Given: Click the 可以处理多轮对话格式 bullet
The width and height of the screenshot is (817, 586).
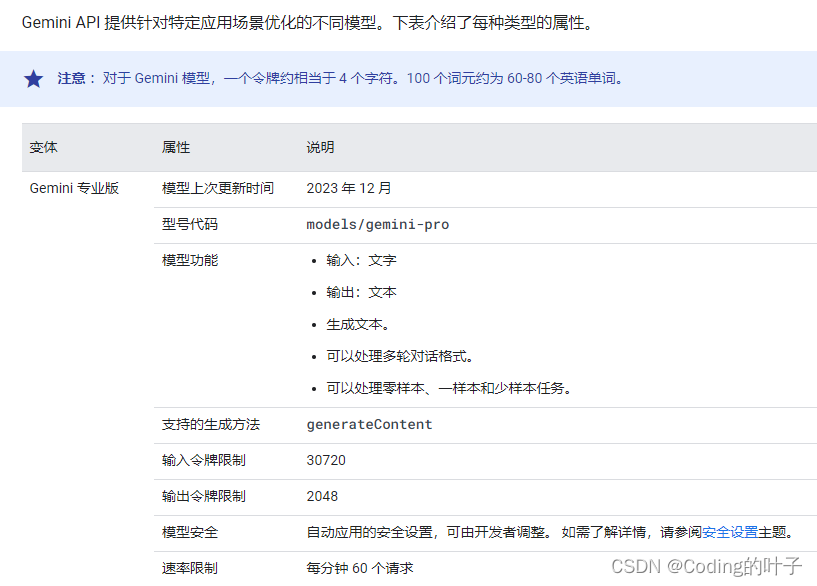Looking at the screenshot, I should click(400, 356).
